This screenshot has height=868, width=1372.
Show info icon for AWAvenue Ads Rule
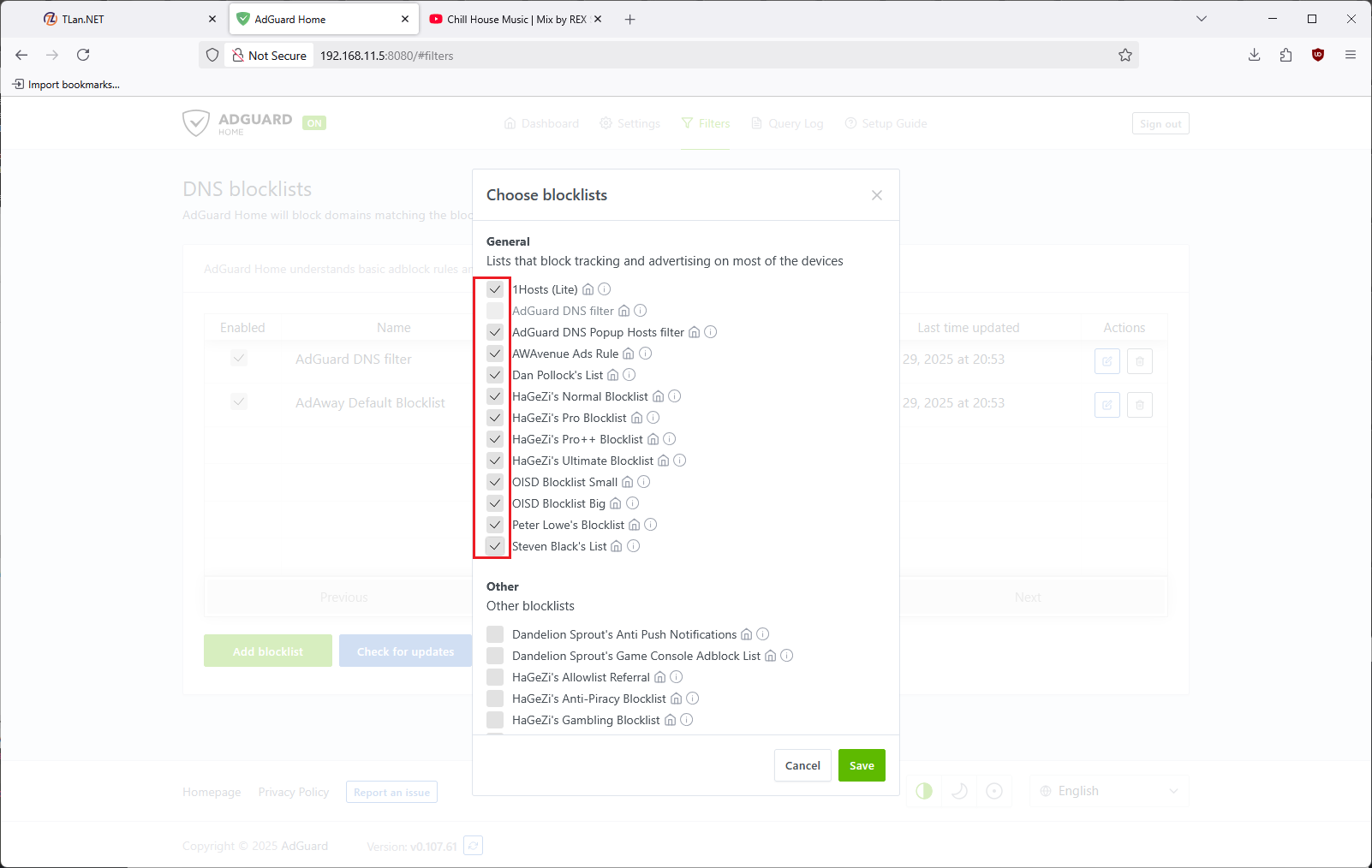pyautogui.click(x=646, y=354)
